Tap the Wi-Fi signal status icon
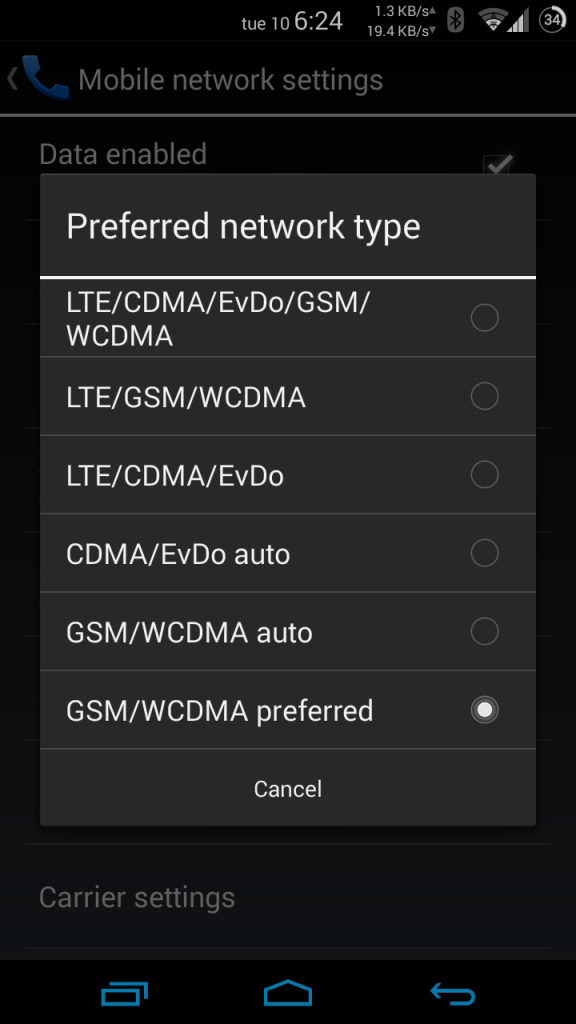The height and width of the screenshot is (1024, 576). coord(493,21)
